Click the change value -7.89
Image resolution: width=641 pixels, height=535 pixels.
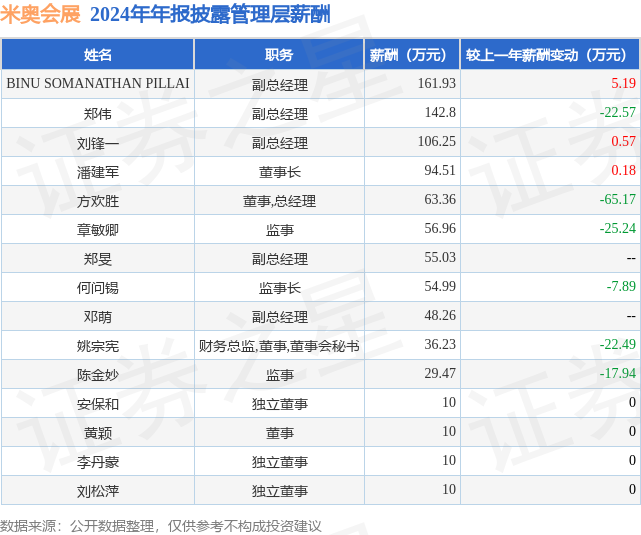click(621, 286)
